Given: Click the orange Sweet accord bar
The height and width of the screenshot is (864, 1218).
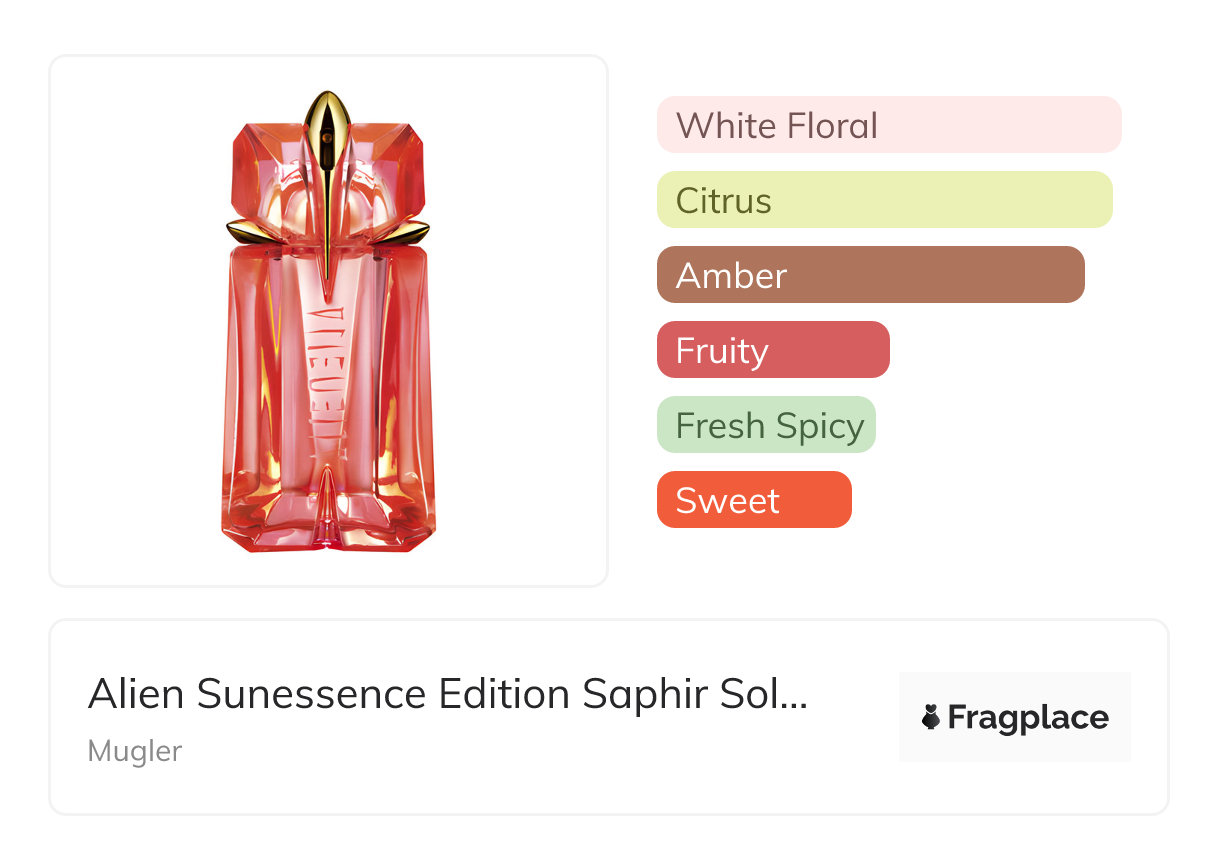Looking at the screenshot, I should [x=753, y=500].
